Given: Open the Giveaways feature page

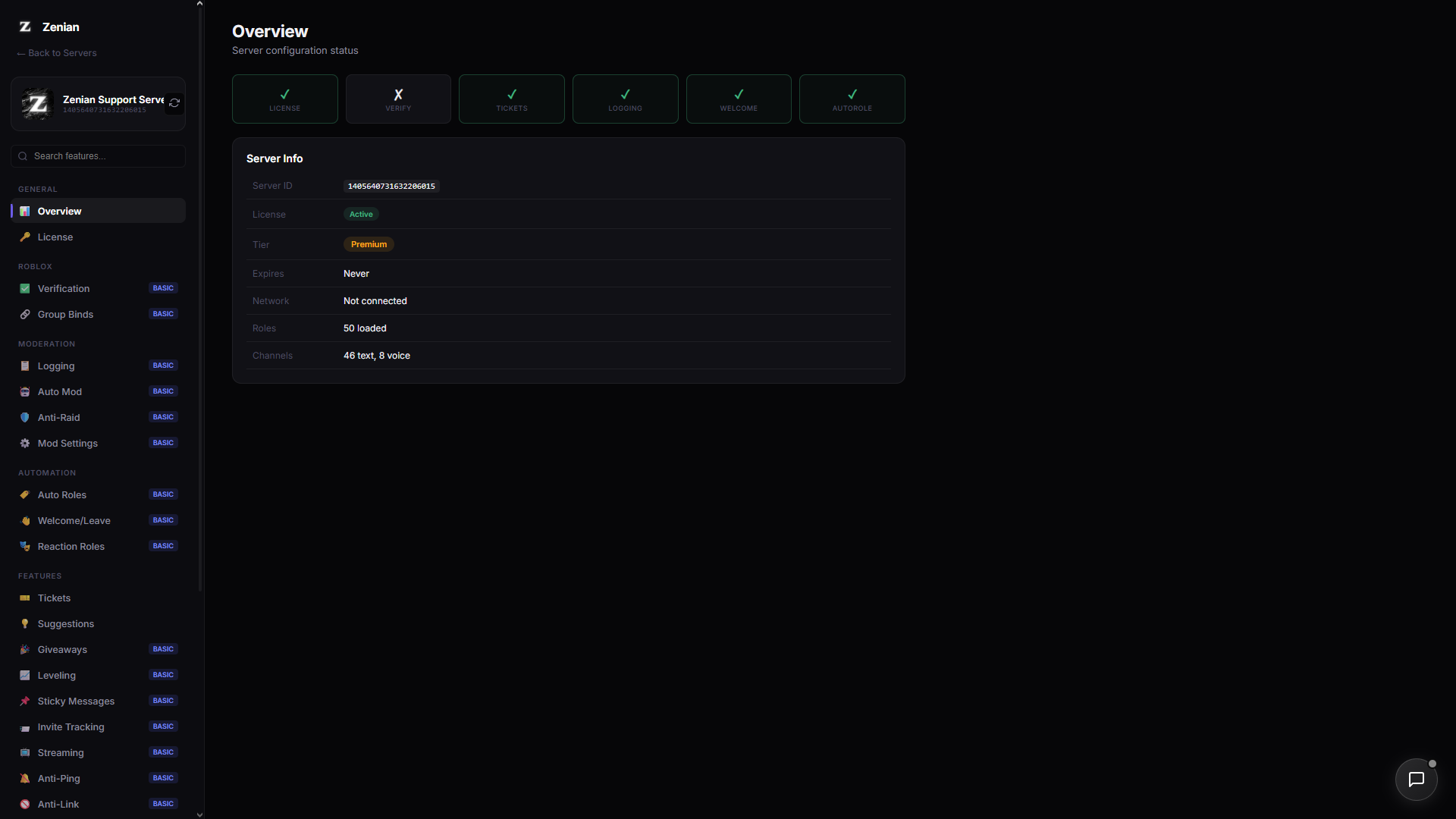Looking at the screenshot, I should click(x=98, y=649).
